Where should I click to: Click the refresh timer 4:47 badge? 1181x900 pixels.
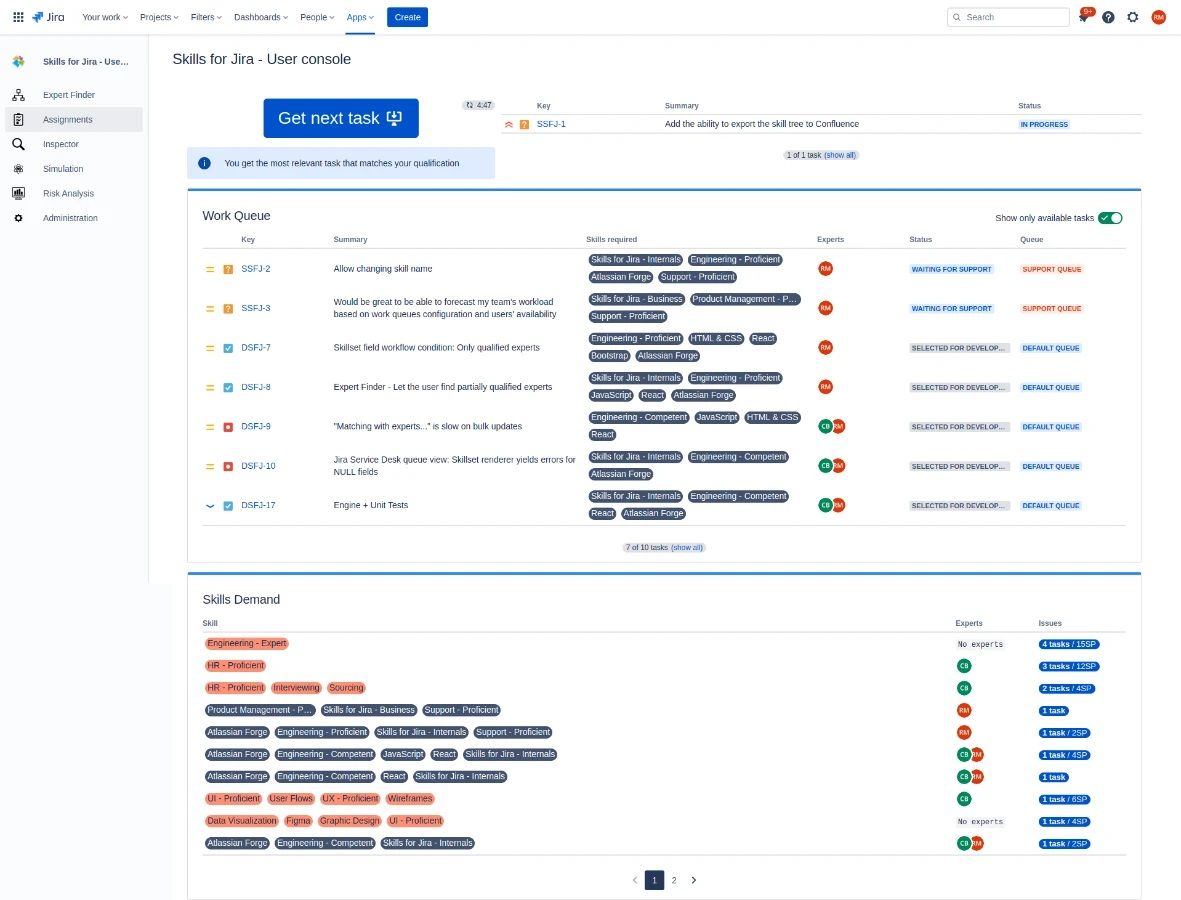pyautogui.click(x=478, y=105)
